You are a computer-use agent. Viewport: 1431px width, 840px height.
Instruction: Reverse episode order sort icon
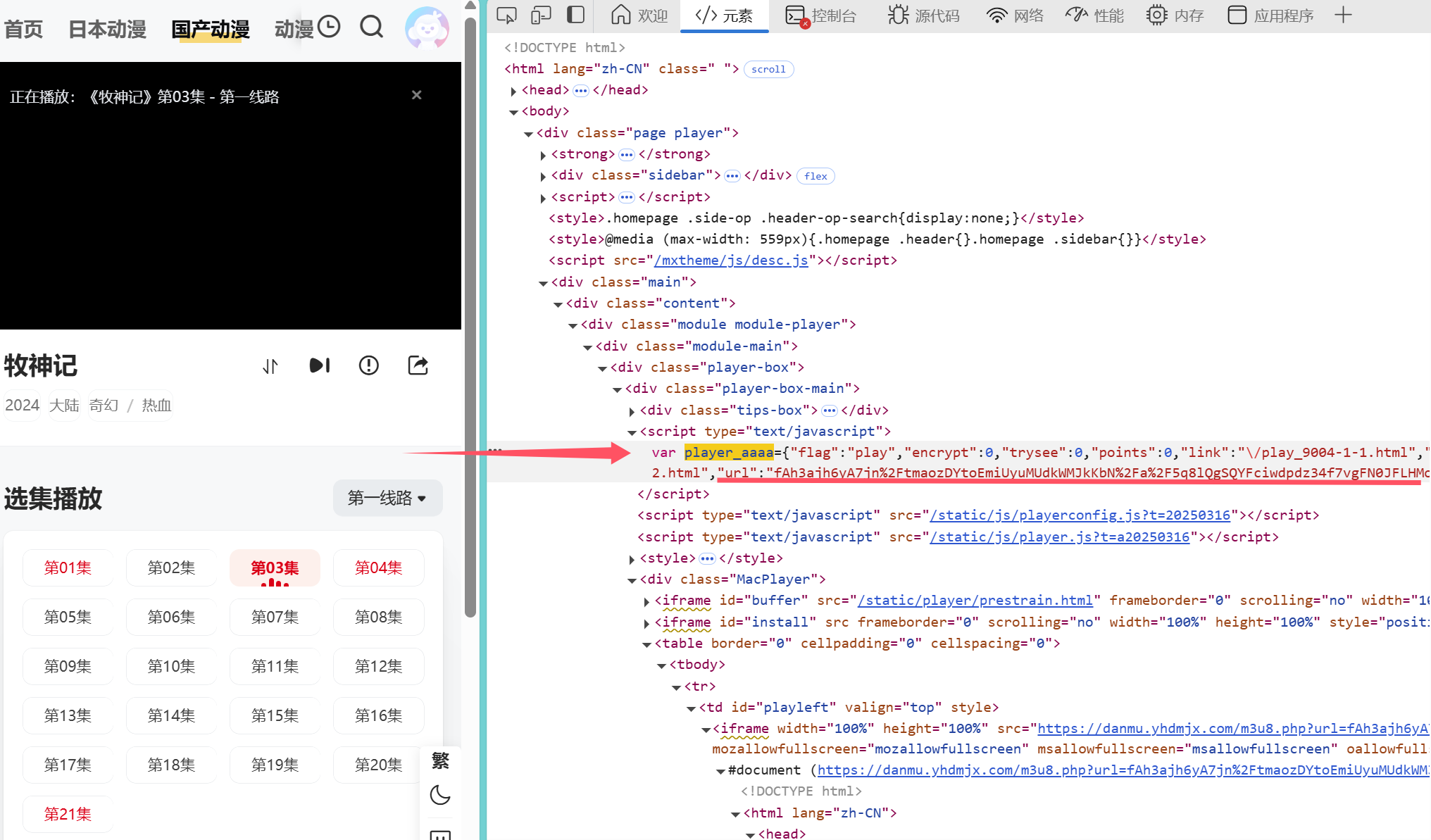click(x=270, y=366)
